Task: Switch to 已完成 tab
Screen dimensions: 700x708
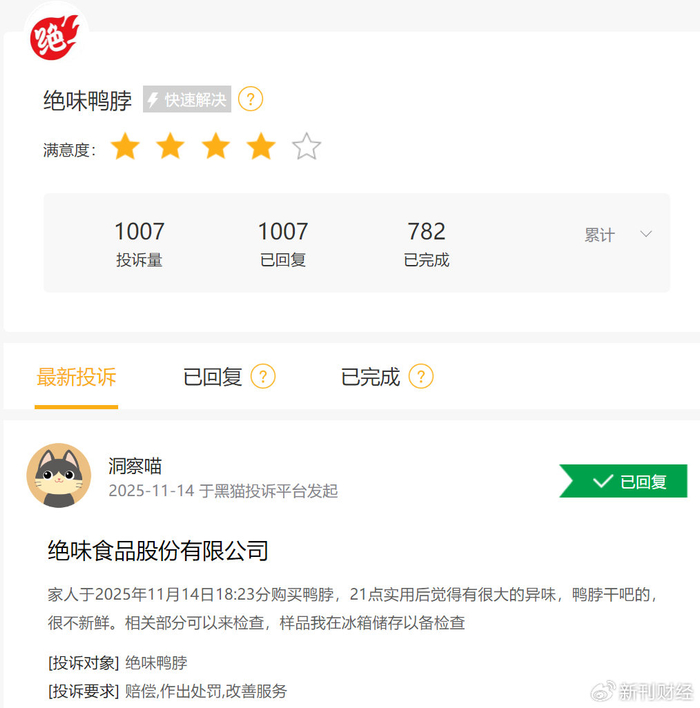Action: pyautogui.click(x=370, y=377)
